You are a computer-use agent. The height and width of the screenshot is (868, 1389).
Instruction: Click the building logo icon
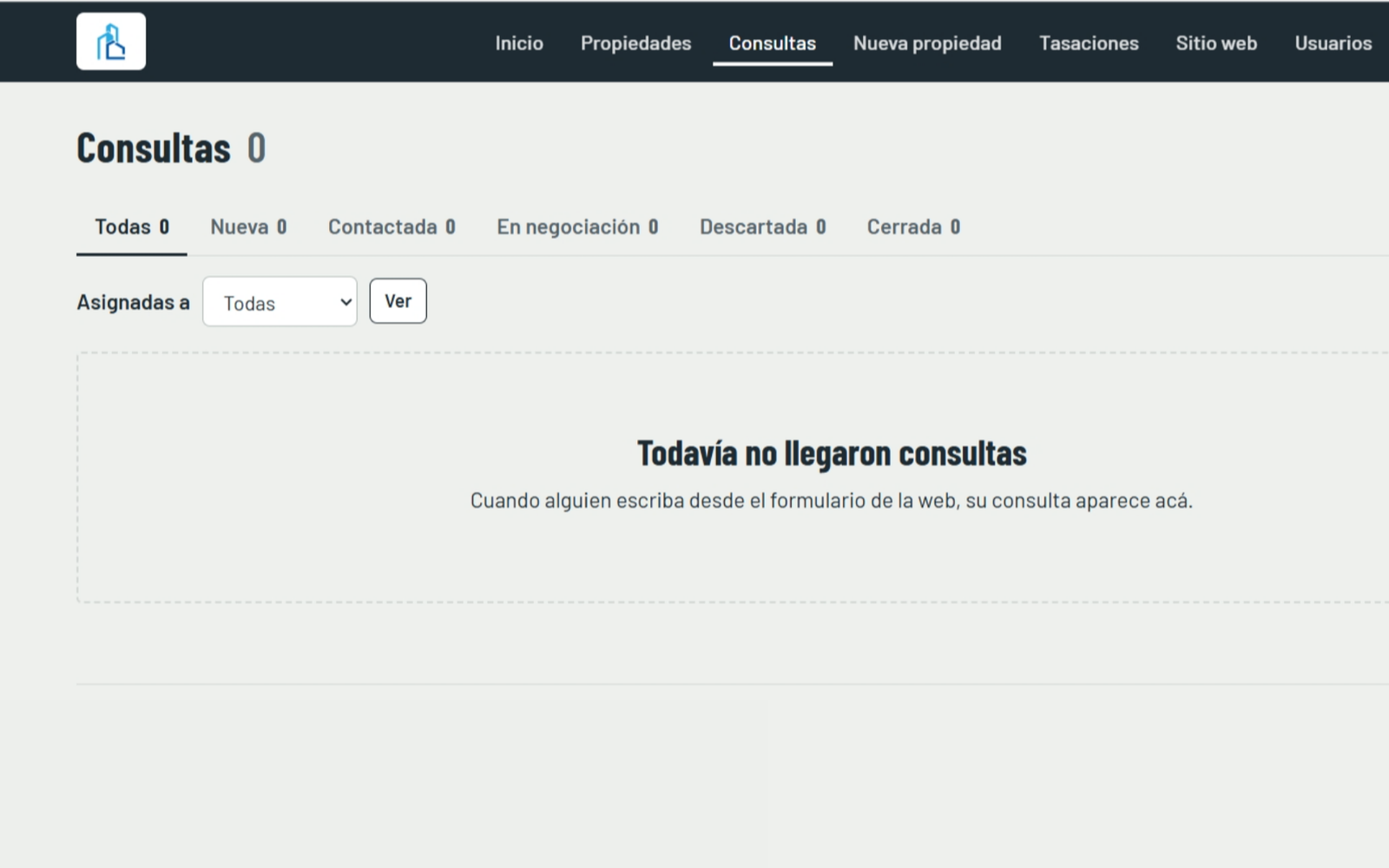point(111,42)
